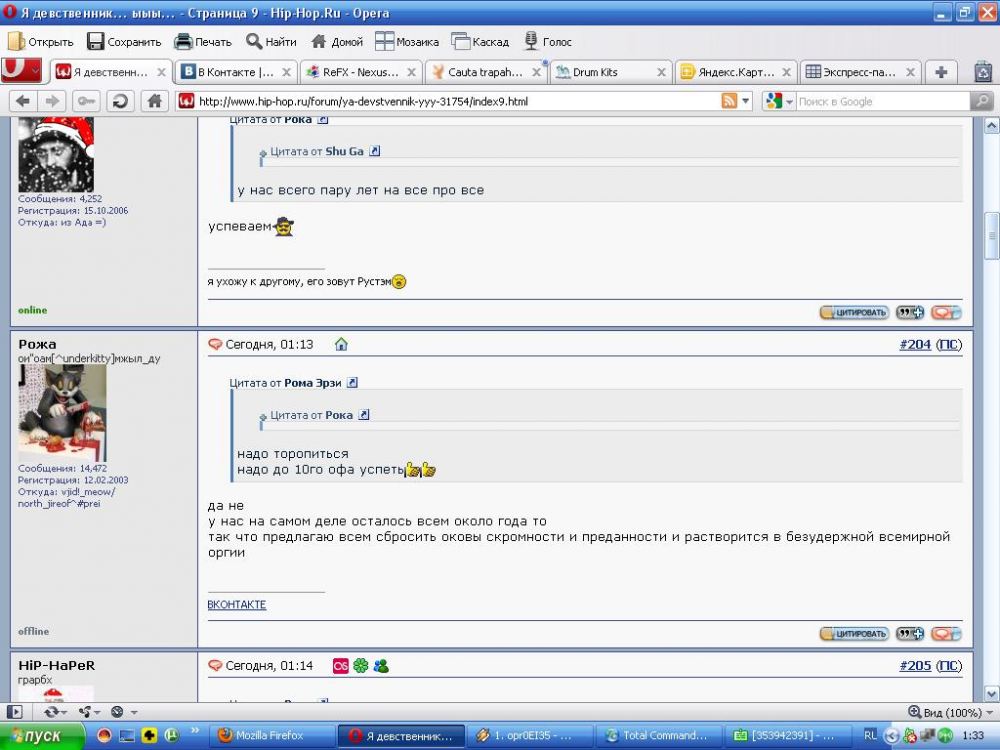Open the address bar history dropdown arrow
Screen dimensions: 1000x750
click(x=746, y=101)
